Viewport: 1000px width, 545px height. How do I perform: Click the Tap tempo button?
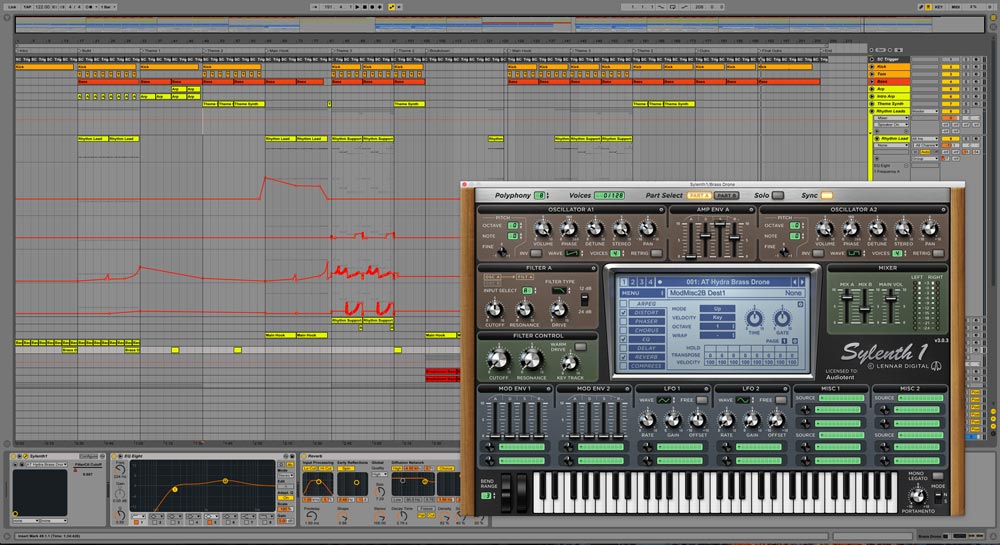(x=28, y=6)
